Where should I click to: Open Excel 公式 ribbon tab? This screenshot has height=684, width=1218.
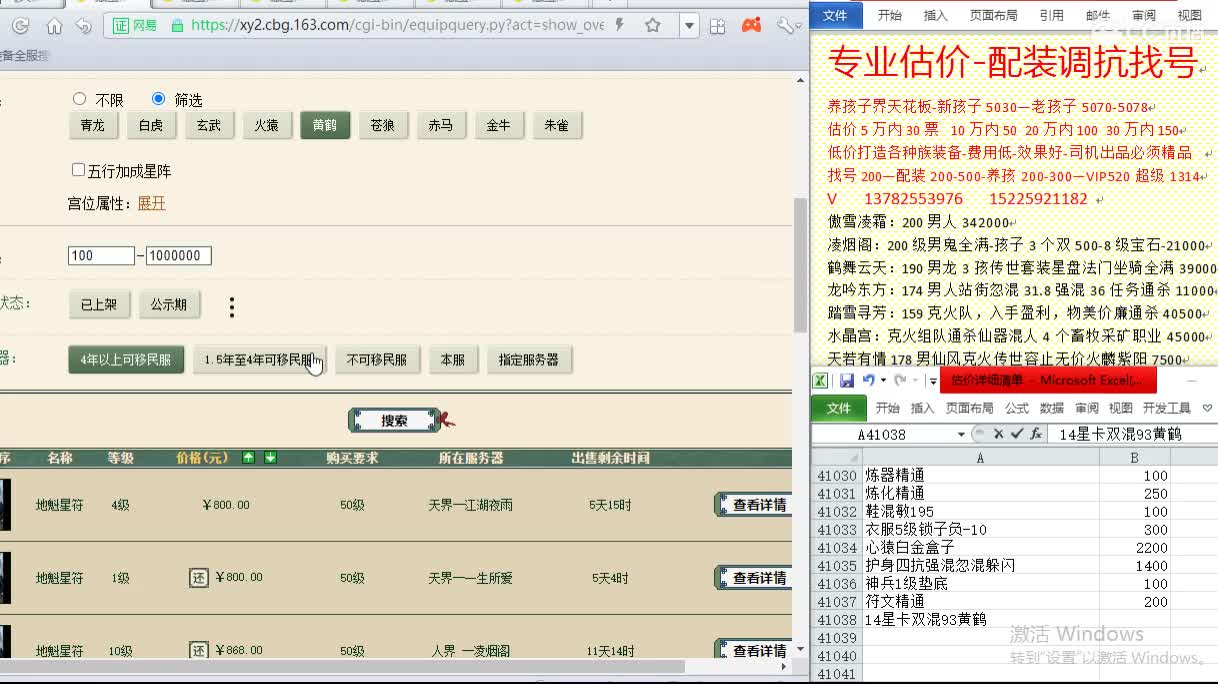(1017, 408)
